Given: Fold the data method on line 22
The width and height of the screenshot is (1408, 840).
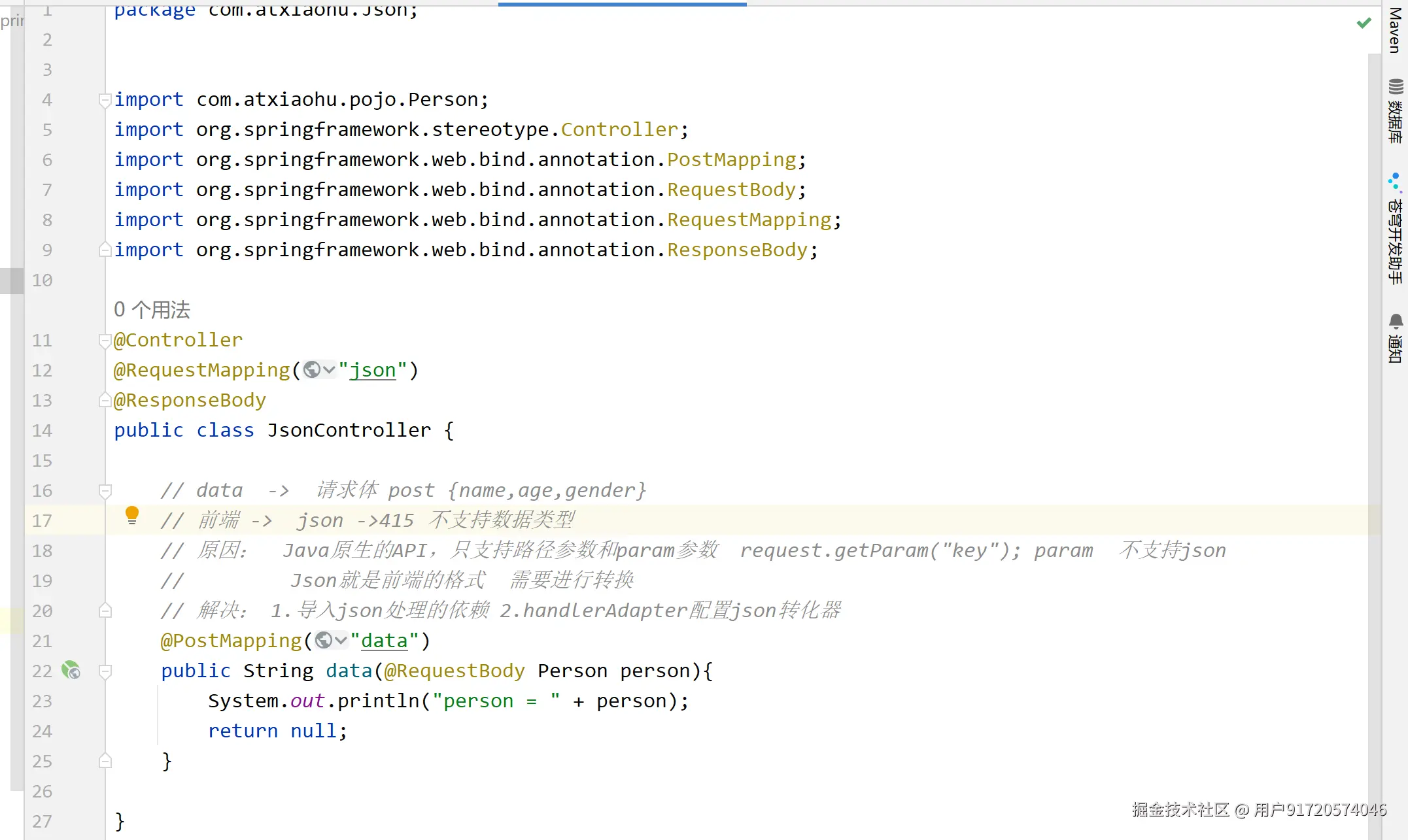Looking at the screenshot, I should point(105,671).
